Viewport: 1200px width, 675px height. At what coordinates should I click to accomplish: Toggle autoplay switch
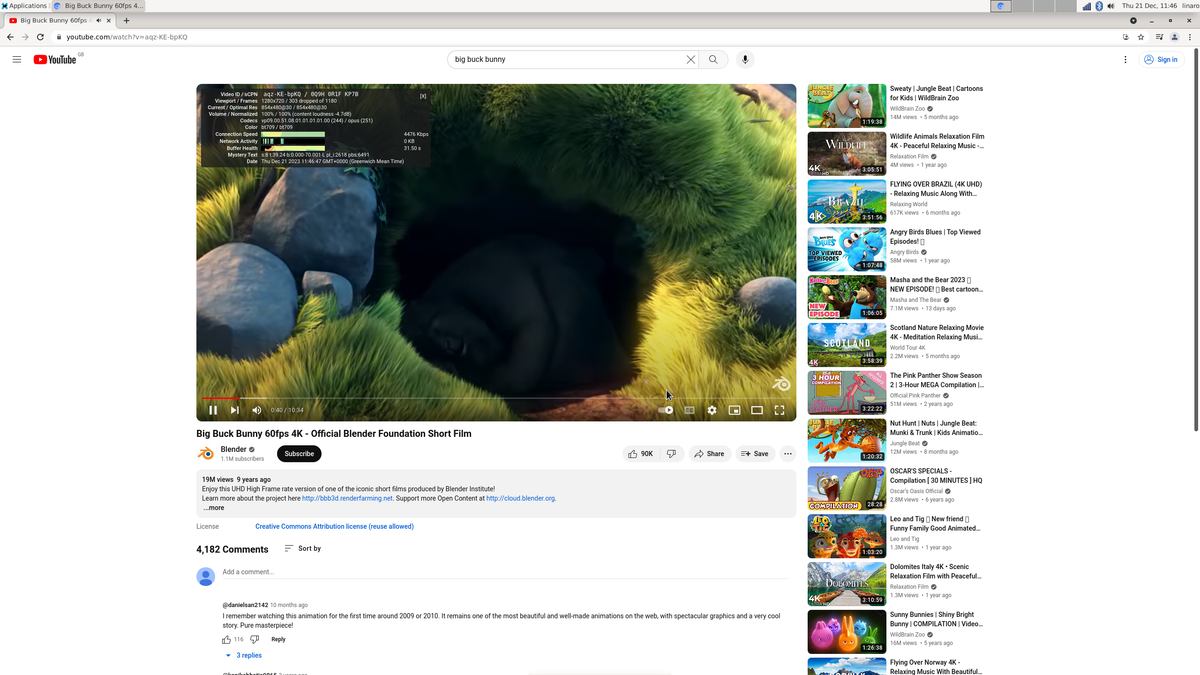(x=666, y=410)
